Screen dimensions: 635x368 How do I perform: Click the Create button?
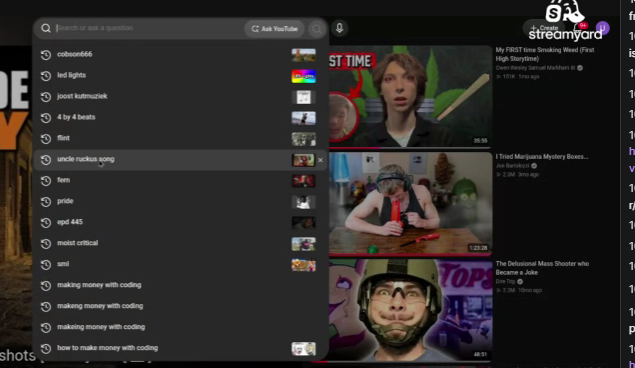[544, 28]
